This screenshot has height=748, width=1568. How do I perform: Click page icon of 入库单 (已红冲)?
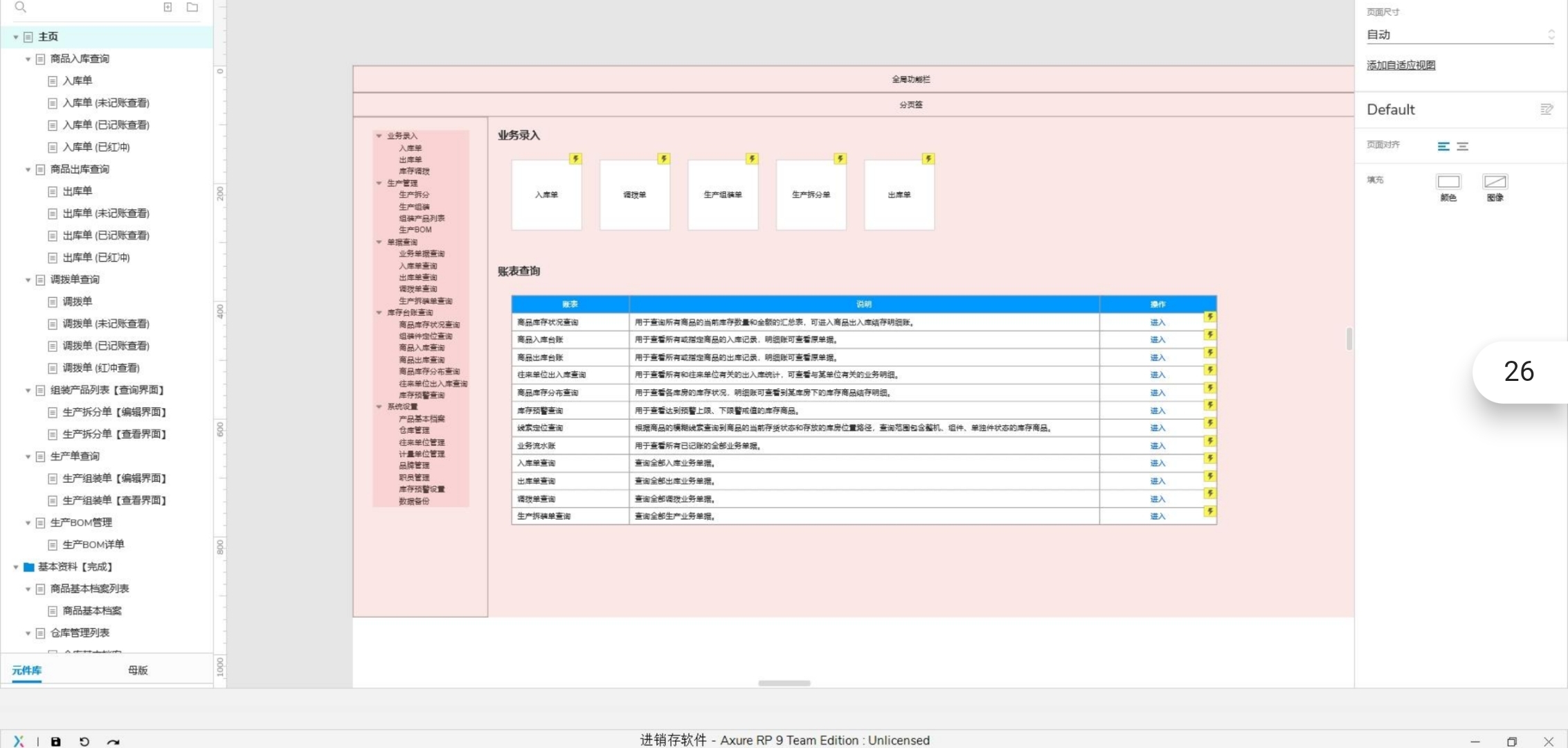53,148
